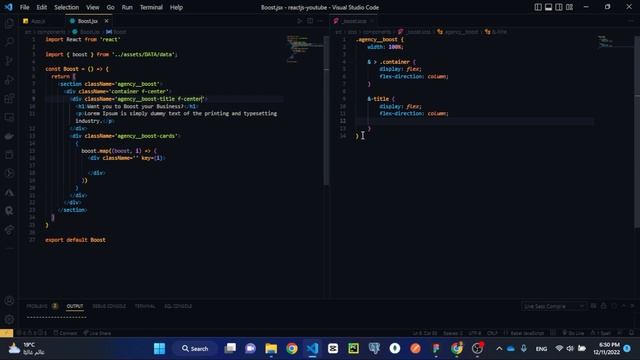This screenshot has width=640, height=360.
Task: Clear the output panel
Action: point(594,306)
